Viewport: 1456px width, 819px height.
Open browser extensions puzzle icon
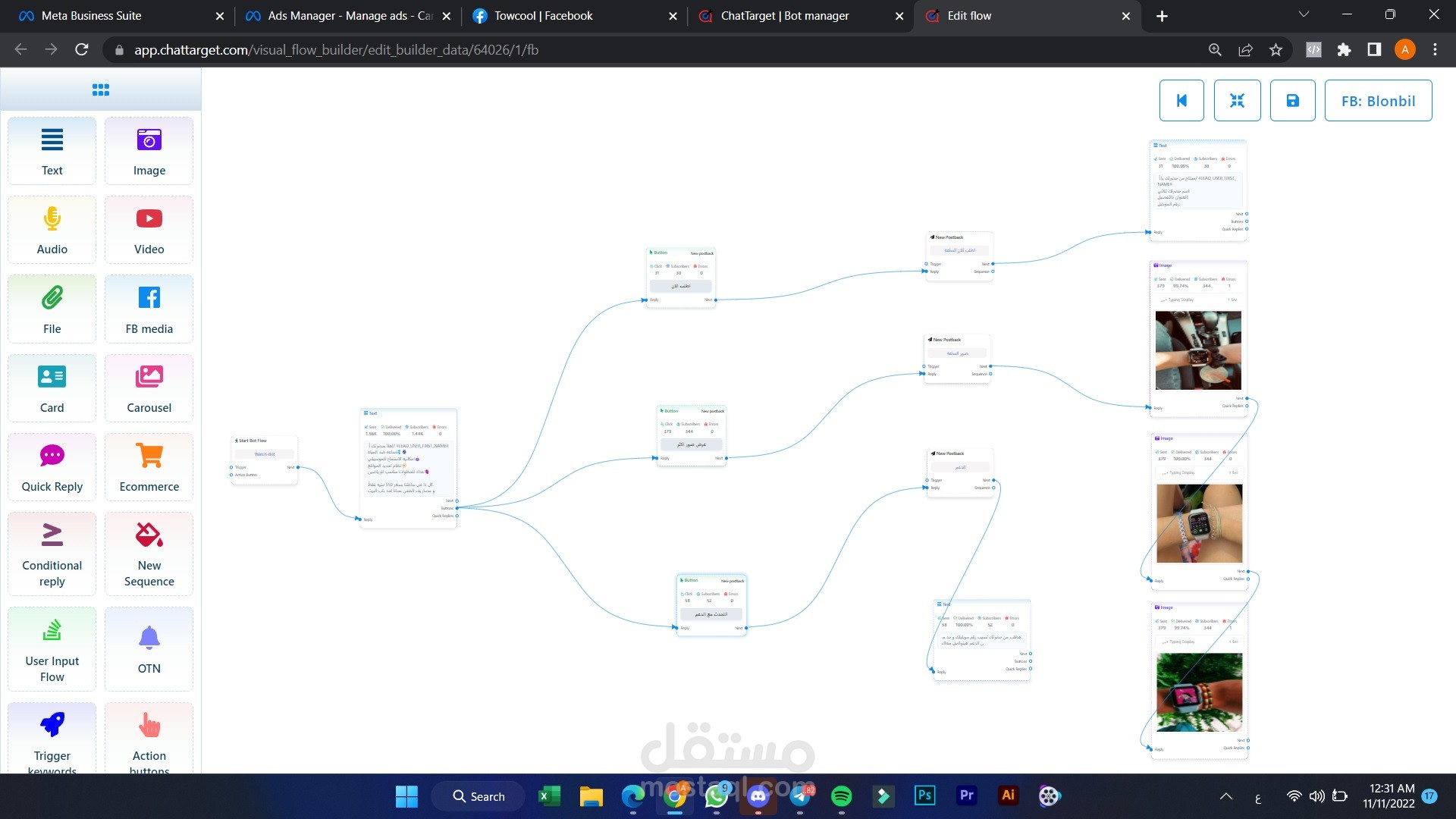point(1344,49)
